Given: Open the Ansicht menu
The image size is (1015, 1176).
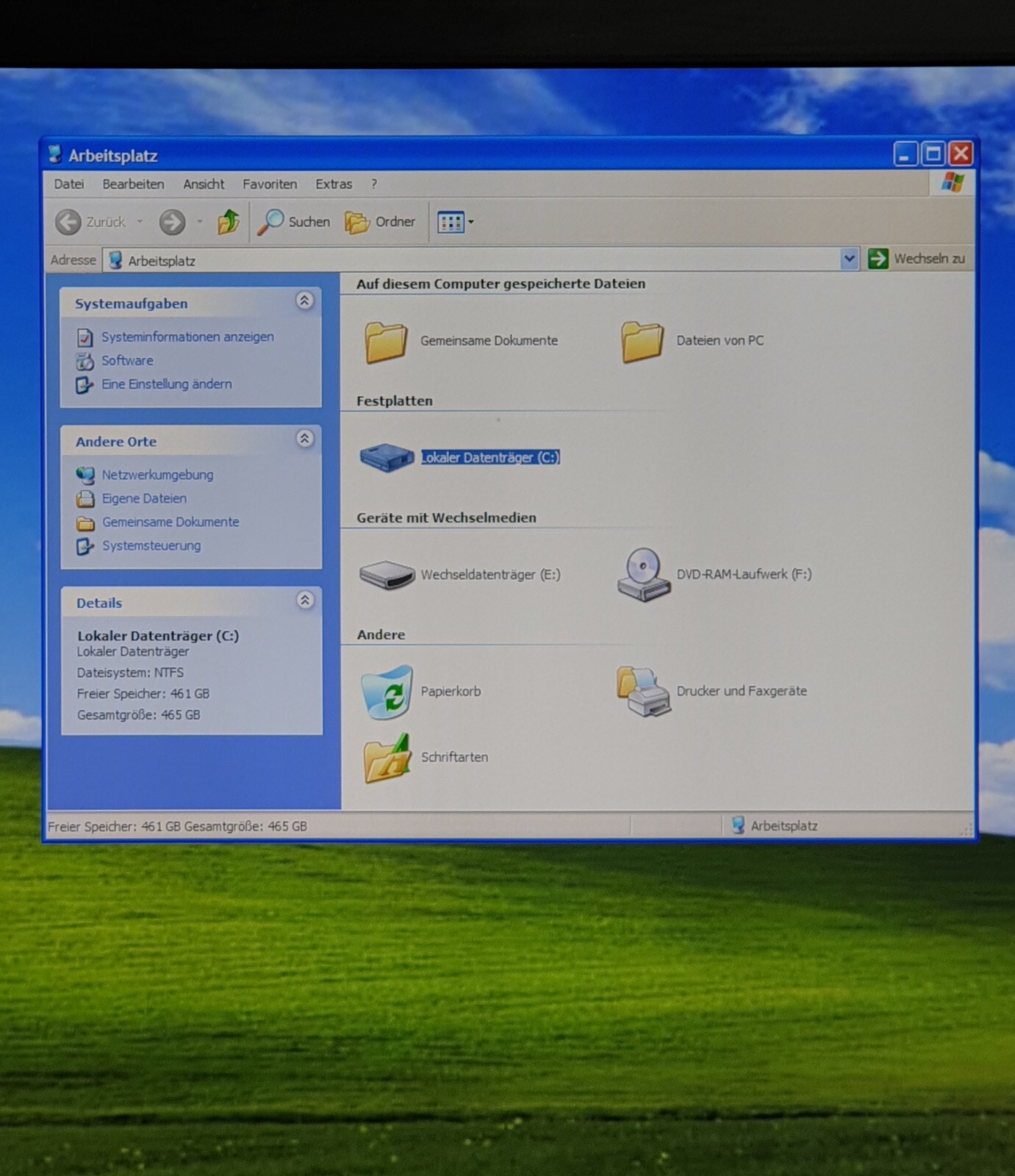Looking at the screenshot, I should (204, 184).
